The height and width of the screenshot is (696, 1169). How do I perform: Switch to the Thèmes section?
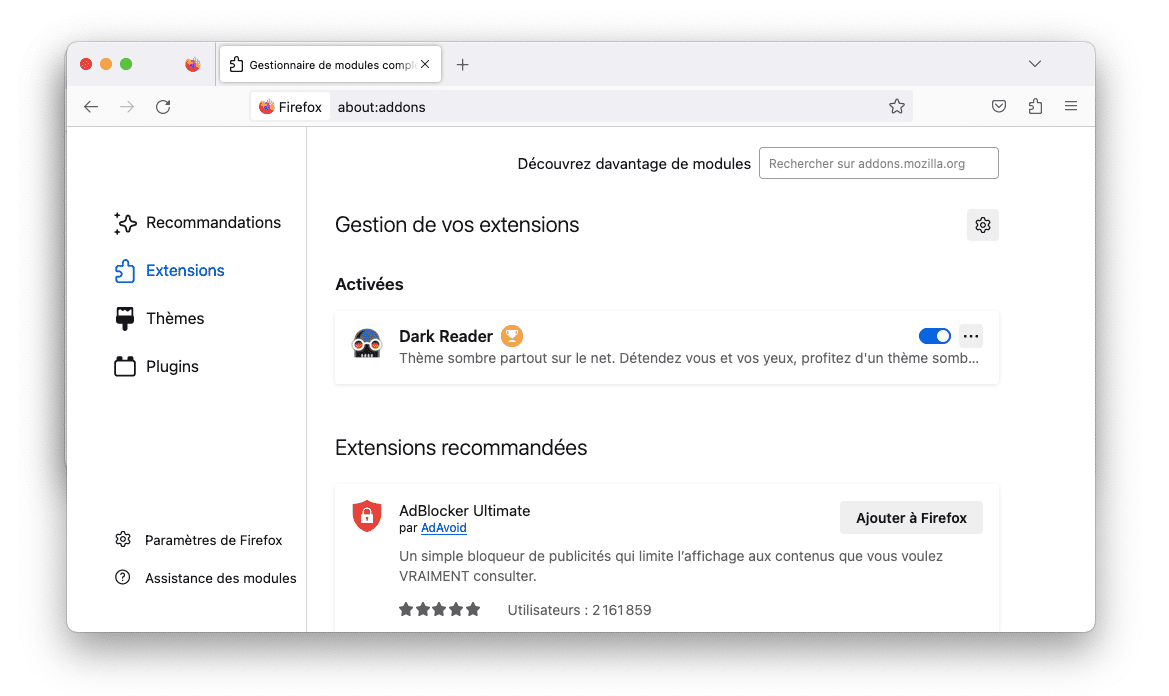tap(175, 319)
